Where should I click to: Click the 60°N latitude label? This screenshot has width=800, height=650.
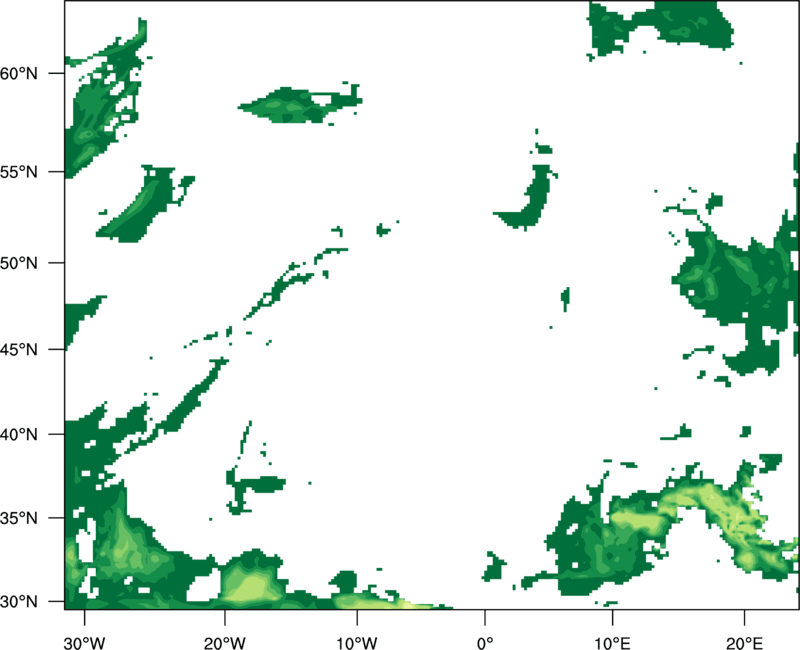tap(19, 73)
